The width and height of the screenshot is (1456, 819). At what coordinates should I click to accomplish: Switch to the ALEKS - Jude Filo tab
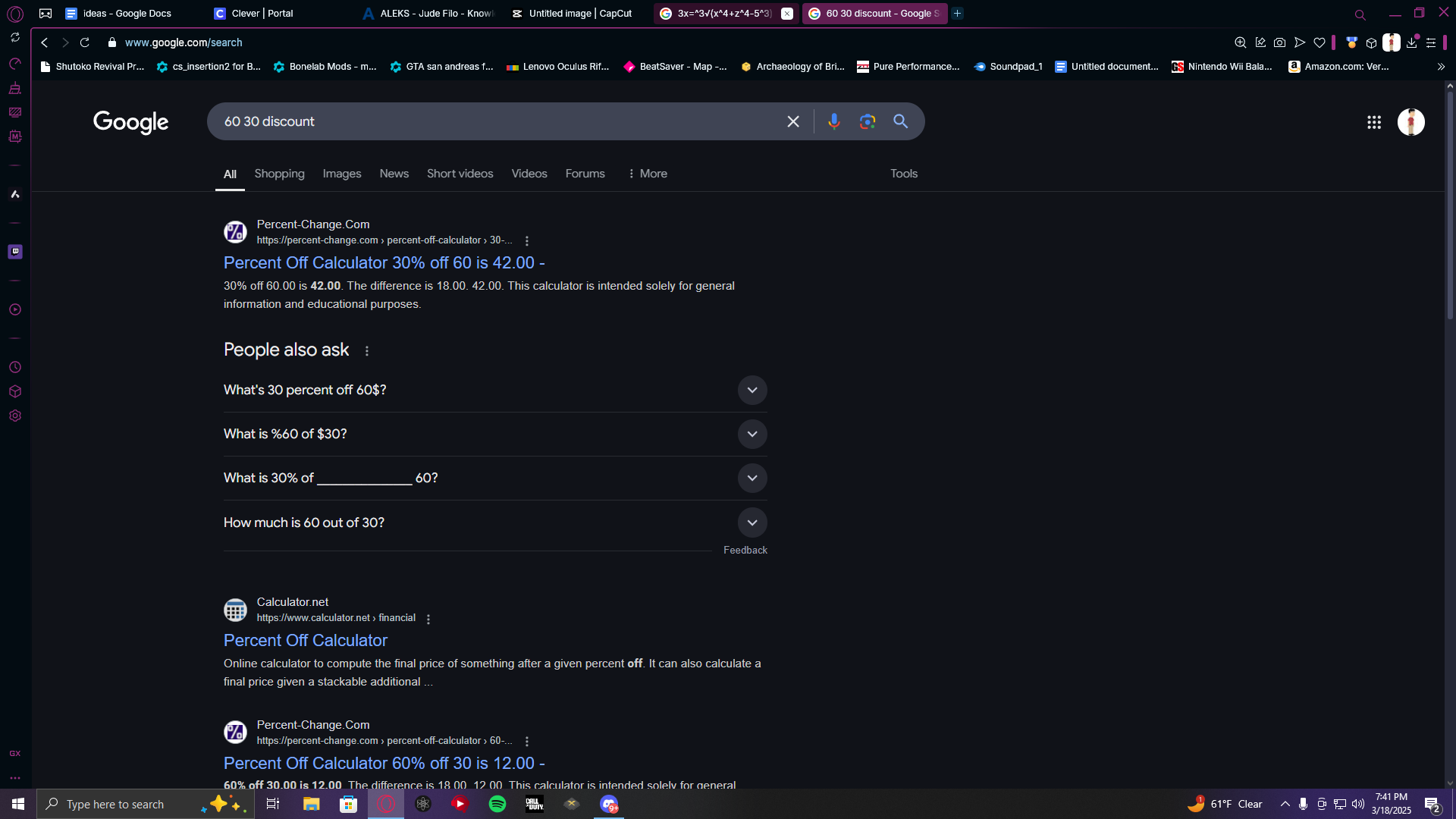[429, 14]
